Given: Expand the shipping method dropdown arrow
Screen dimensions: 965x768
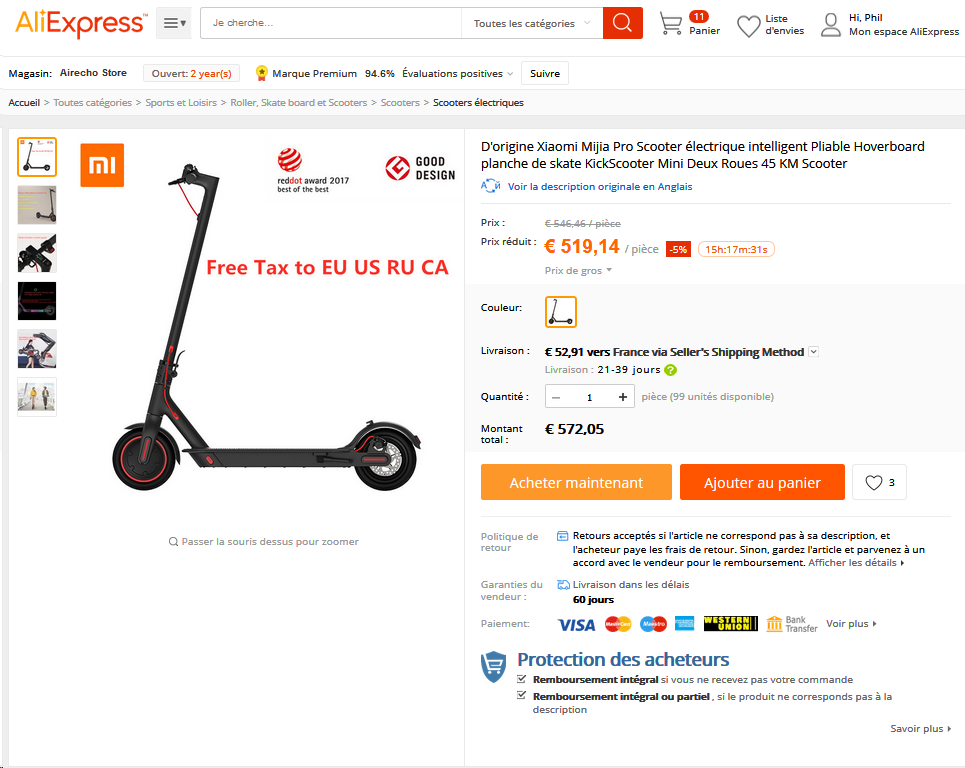Looking at the screenshot, I should tap(814, 351).
